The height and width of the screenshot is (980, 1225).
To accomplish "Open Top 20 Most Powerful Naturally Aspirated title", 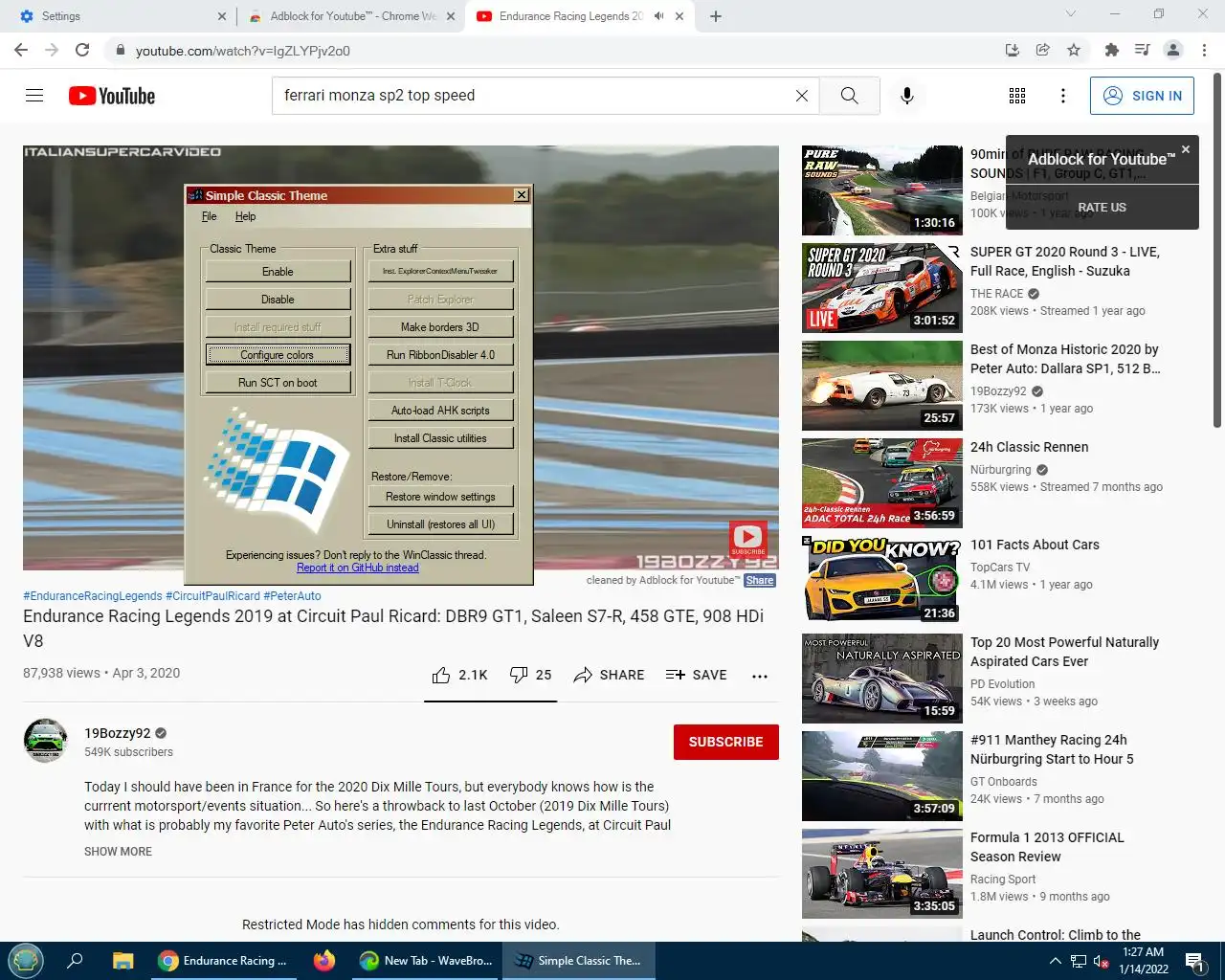I will tap(1064, 652).
